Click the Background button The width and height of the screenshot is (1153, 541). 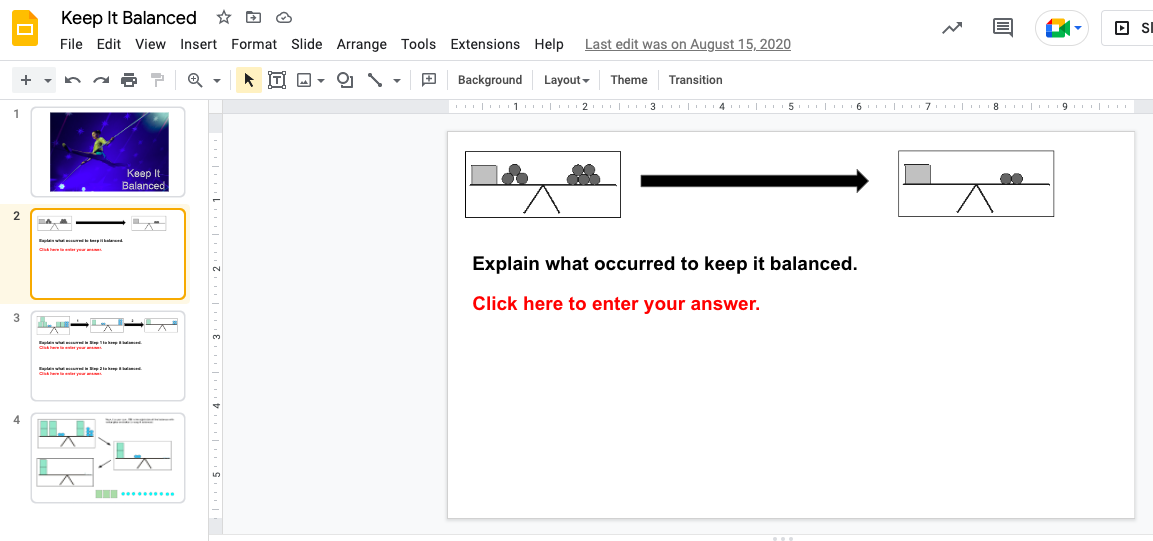(490, 80)
